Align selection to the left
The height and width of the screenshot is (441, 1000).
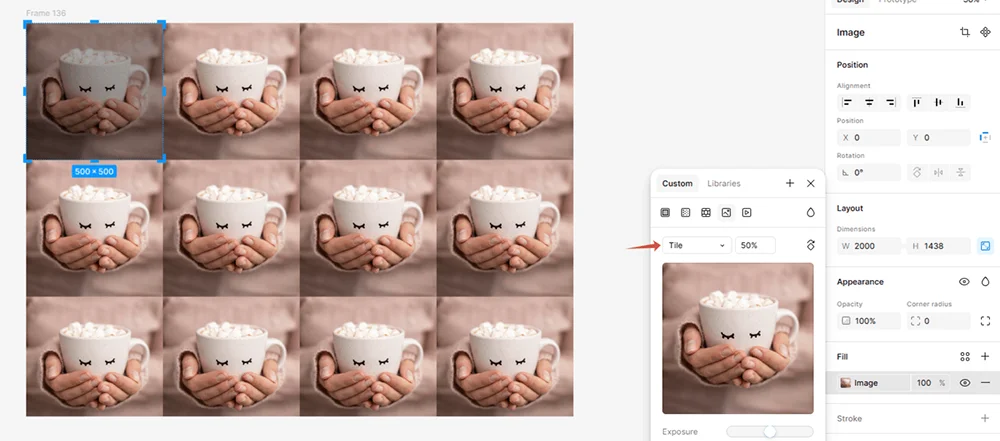tap(848, 102)
